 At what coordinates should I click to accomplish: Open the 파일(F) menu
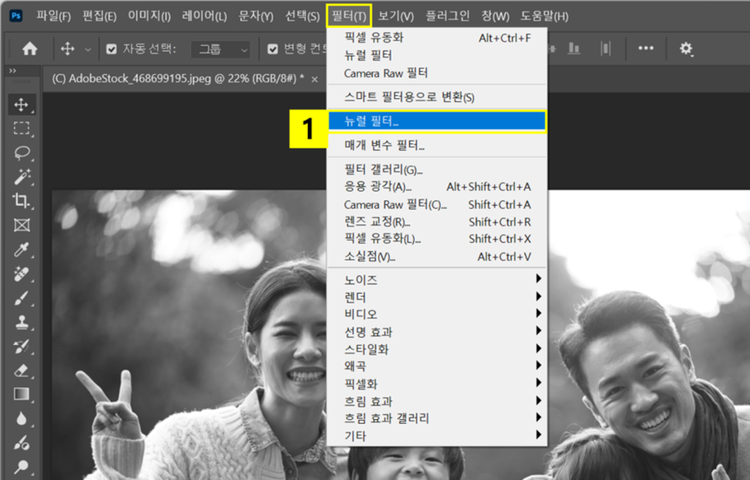(x=53, y=16)
